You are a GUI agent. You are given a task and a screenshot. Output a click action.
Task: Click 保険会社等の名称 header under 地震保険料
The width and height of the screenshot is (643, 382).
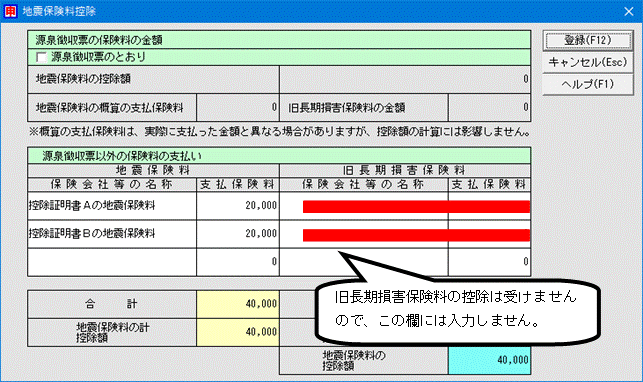coord(112,184)
